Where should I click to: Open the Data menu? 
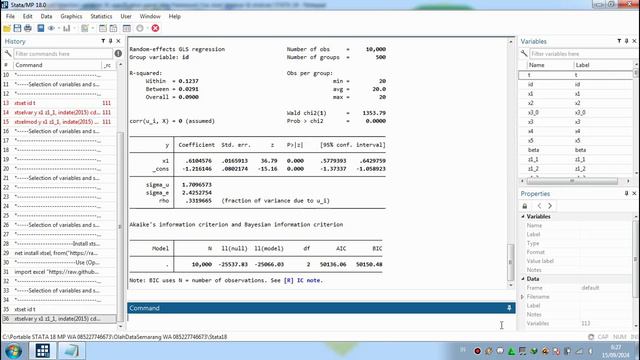coord(46,16)
